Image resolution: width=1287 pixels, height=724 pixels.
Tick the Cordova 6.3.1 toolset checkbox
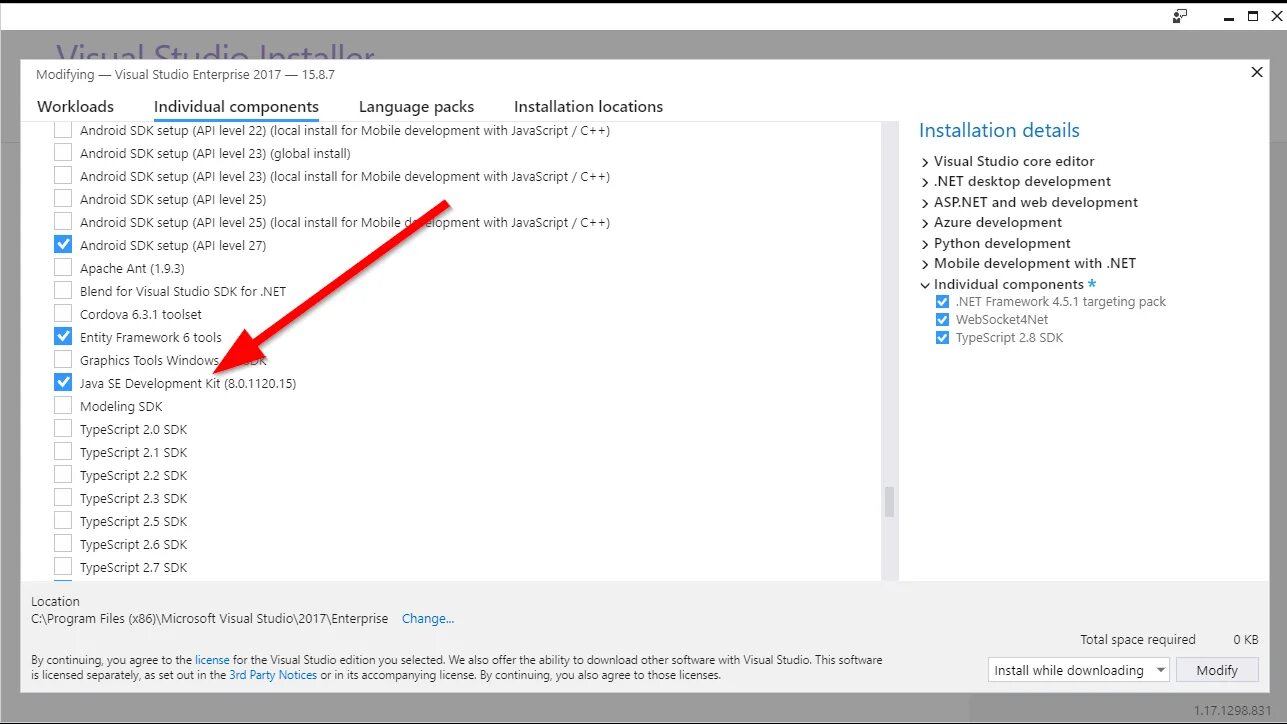(63, 314)
